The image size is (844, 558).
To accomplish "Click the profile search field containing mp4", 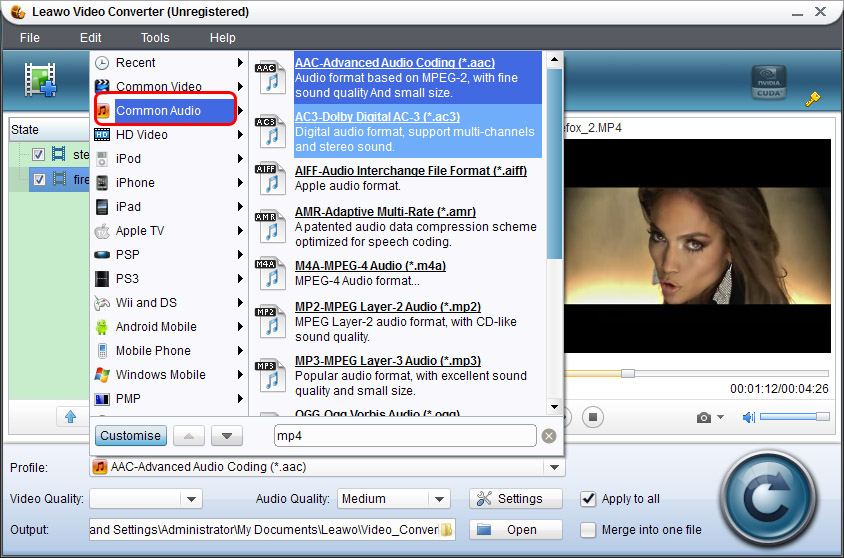I will click(x=405, y=436).
